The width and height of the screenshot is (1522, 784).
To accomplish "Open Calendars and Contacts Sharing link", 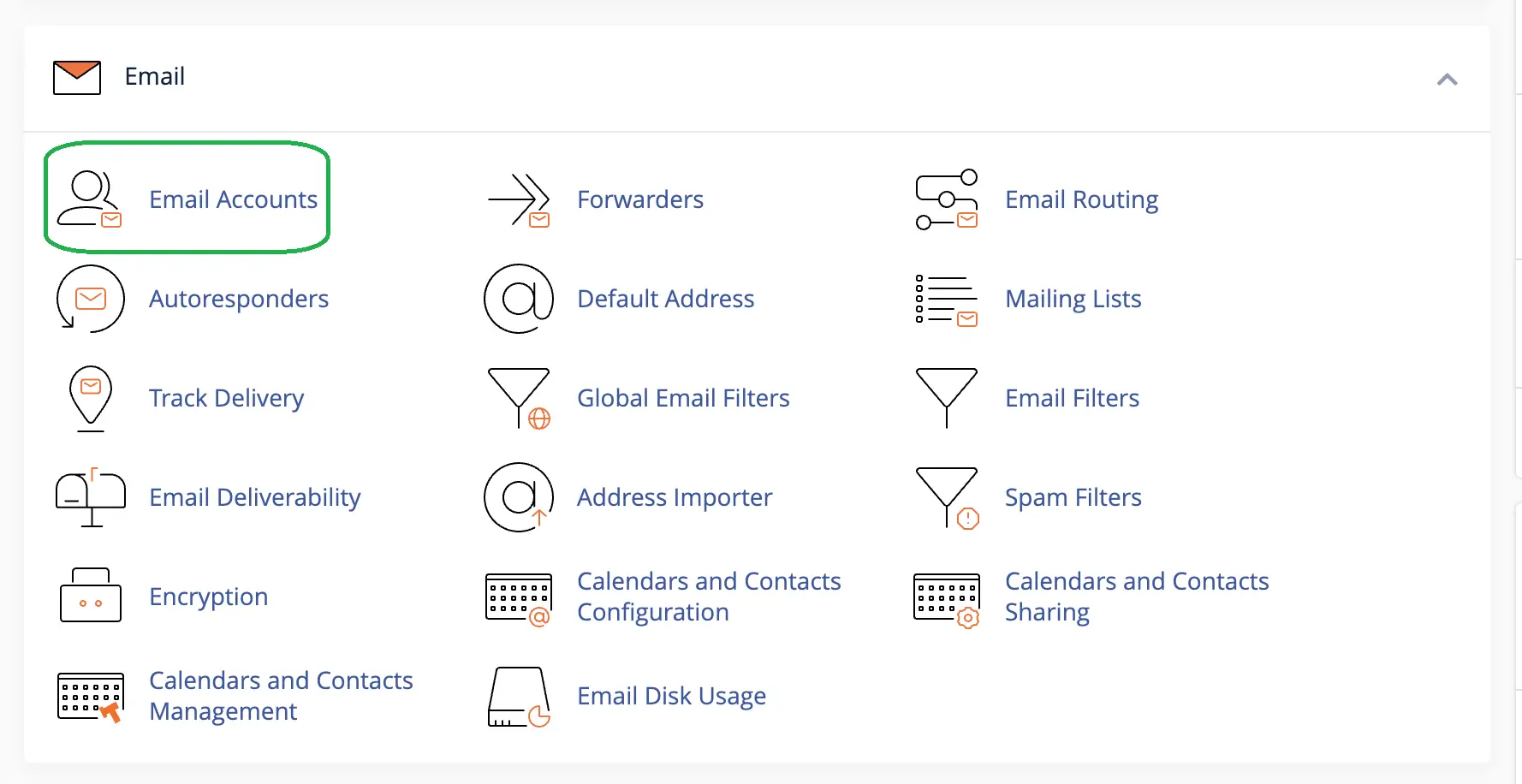I will 1136,597.
